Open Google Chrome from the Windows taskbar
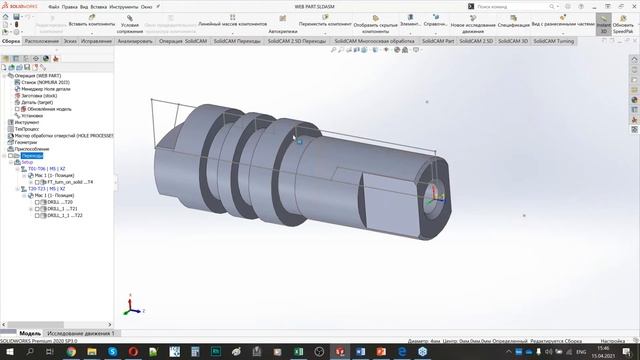The image size is (640, 360). [x=71, y=351]
